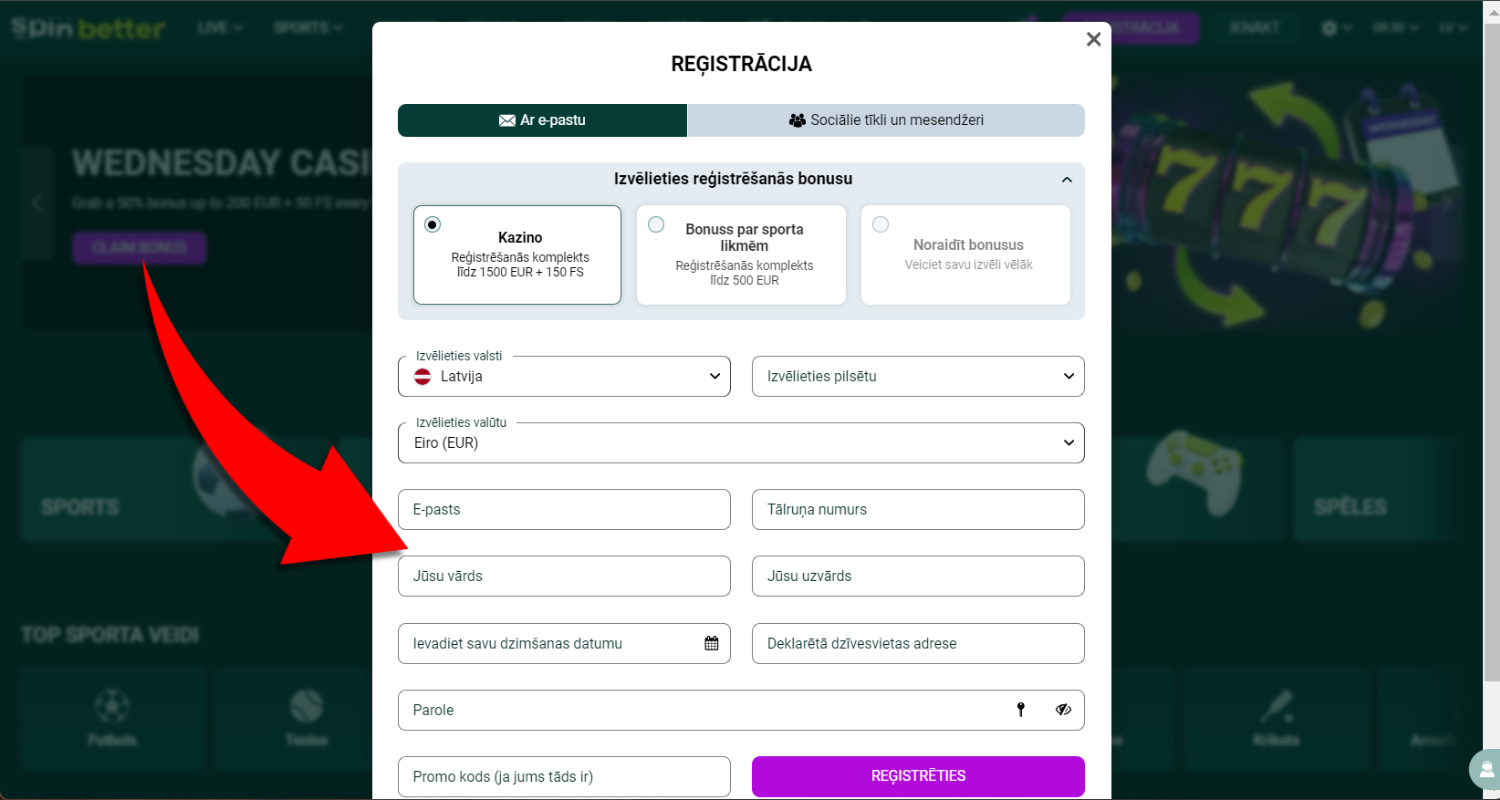Toggle password visibility eye icon
The image size is (1500, 800).
point(1063,710)
